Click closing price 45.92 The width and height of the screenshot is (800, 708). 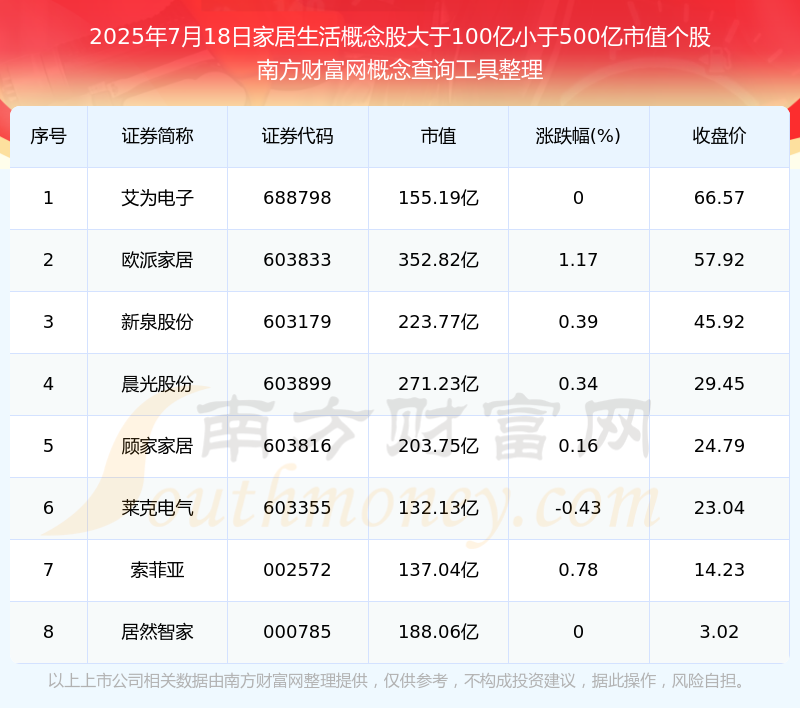[x=719, y=322]
